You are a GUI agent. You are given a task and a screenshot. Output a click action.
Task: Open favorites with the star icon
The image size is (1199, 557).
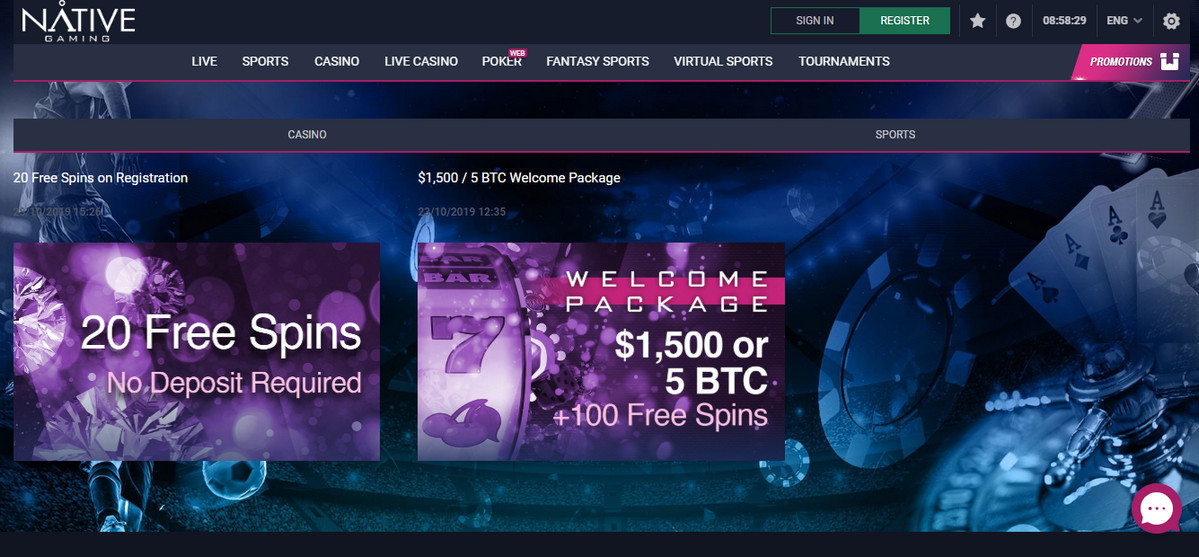coord(977,21)
